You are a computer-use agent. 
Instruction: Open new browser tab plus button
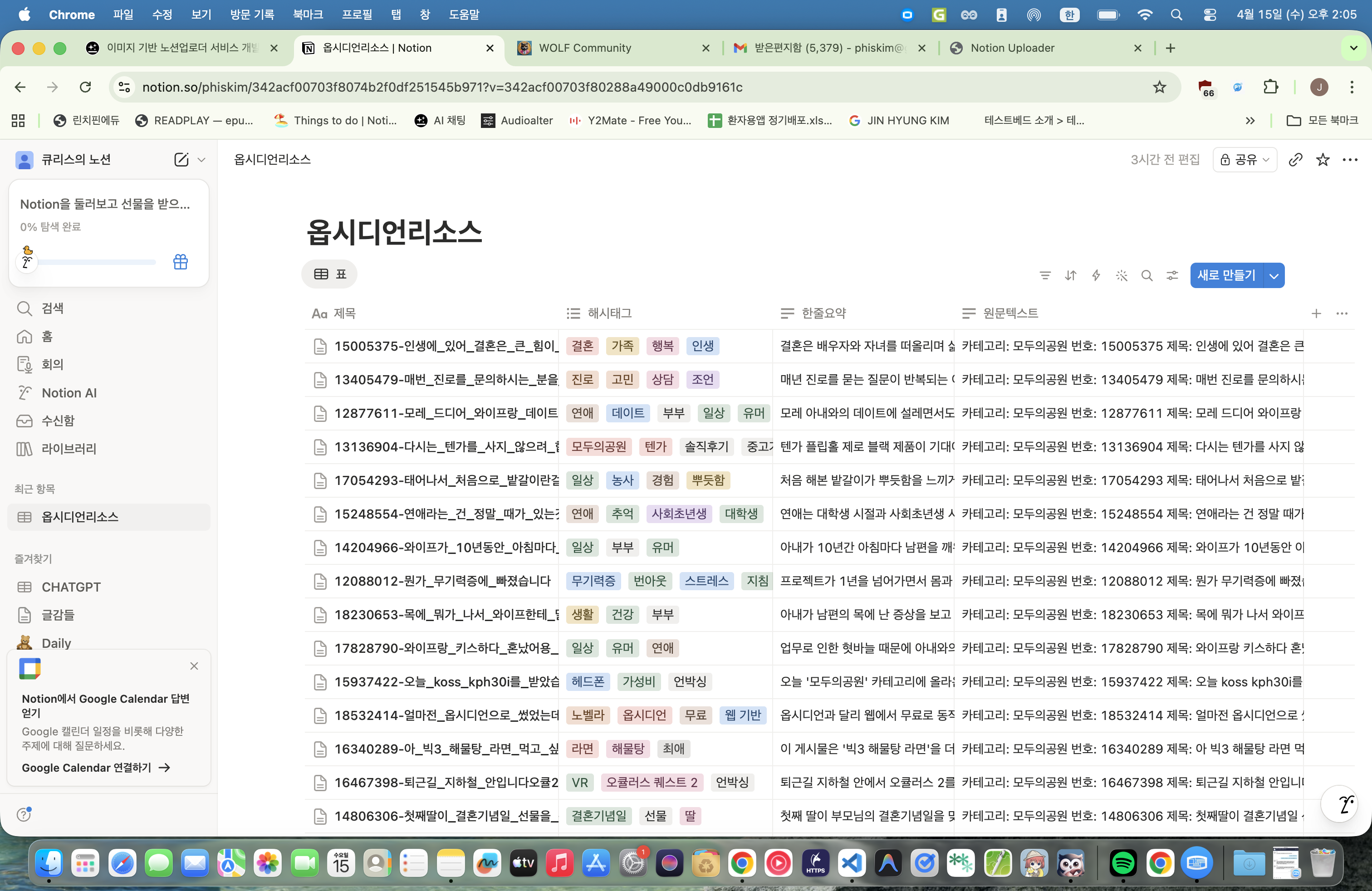click(x=1170, y=48)
